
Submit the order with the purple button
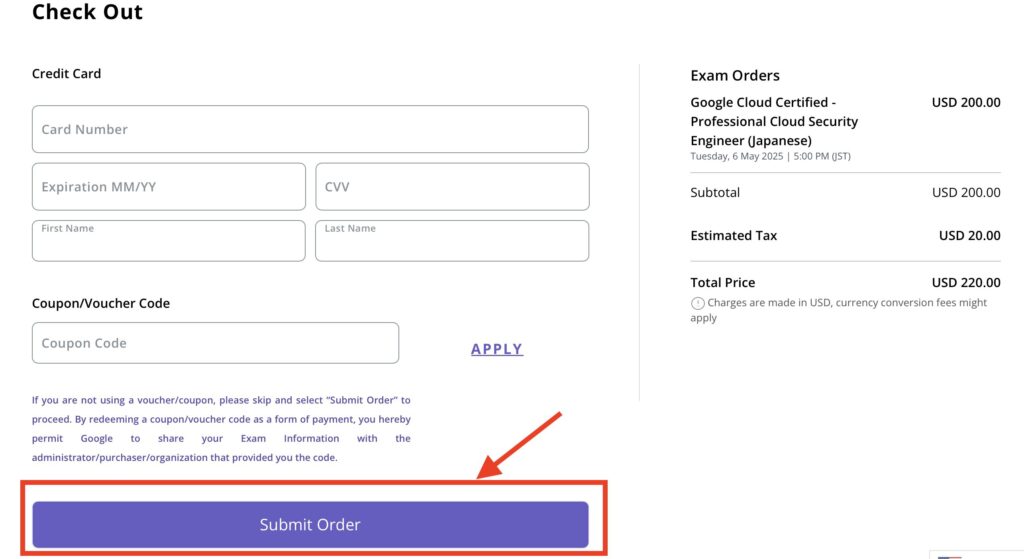(310, 524)
